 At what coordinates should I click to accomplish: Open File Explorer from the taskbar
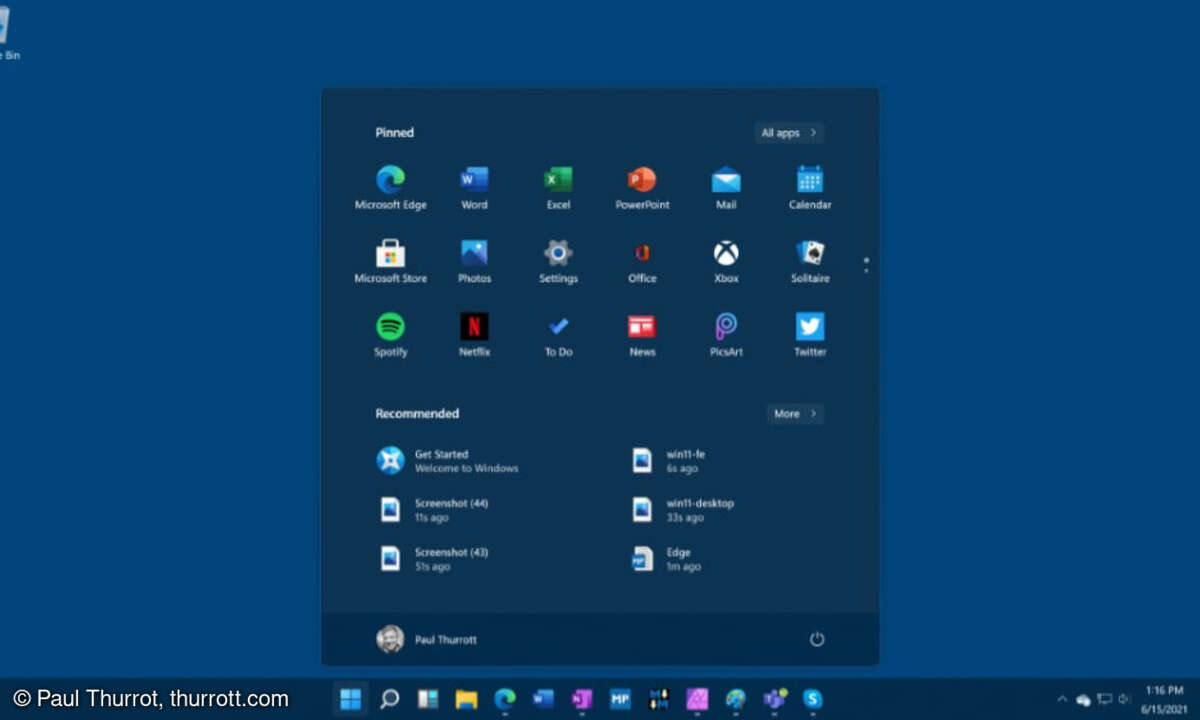466,698
